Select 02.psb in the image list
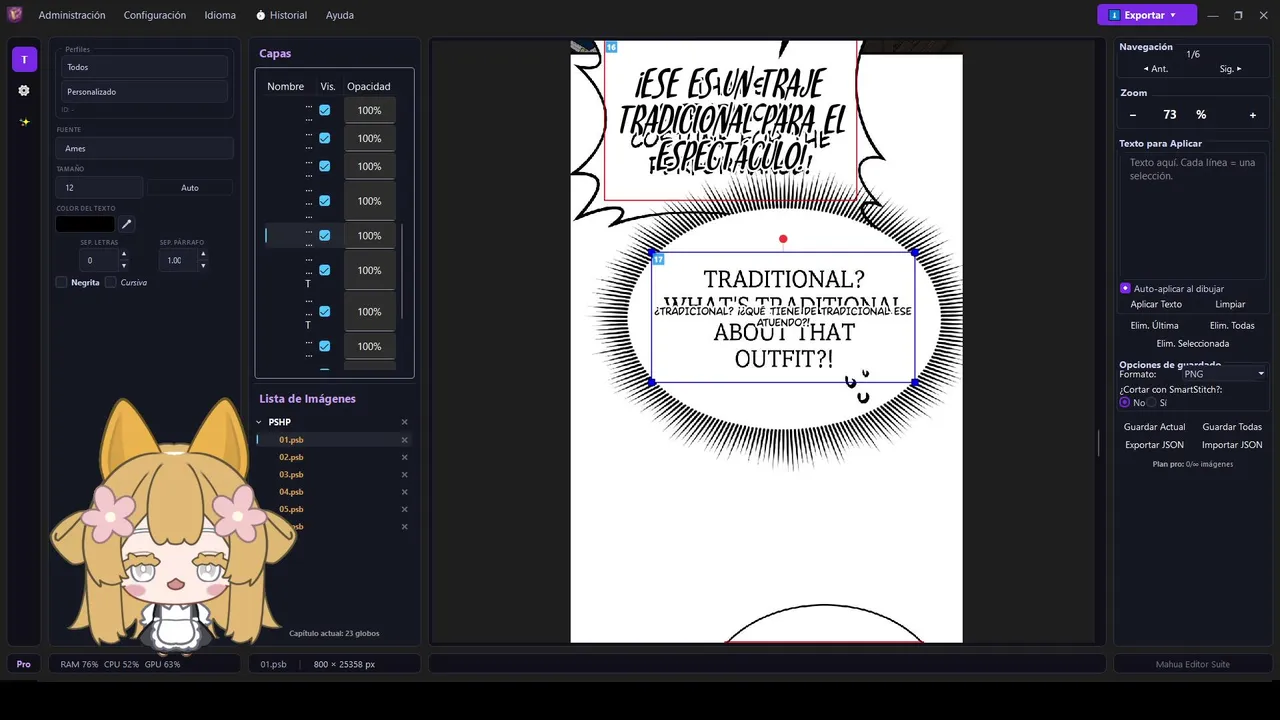 [291, 457]
